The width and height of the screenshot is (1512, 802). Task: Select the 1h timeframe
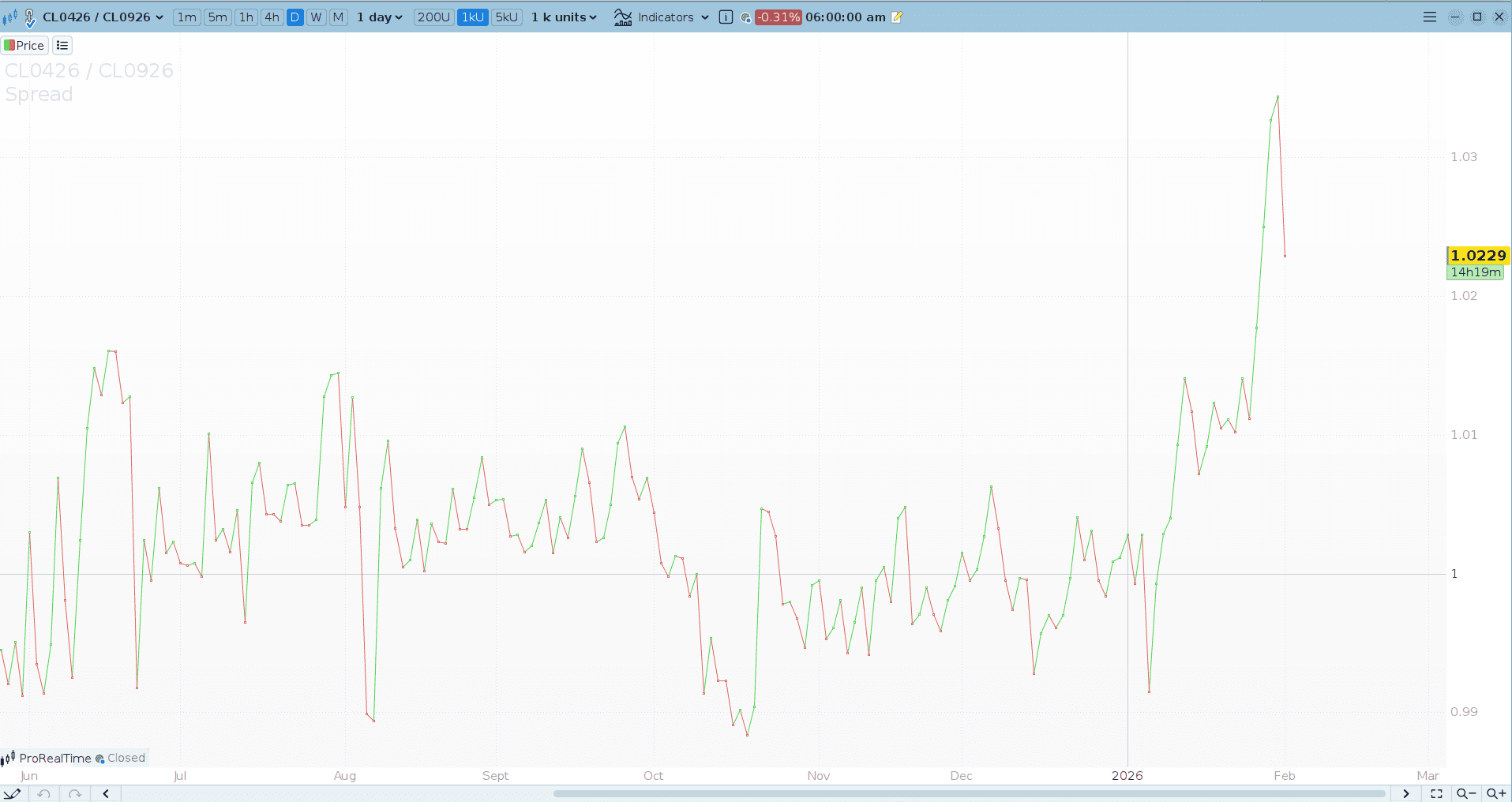246,17
